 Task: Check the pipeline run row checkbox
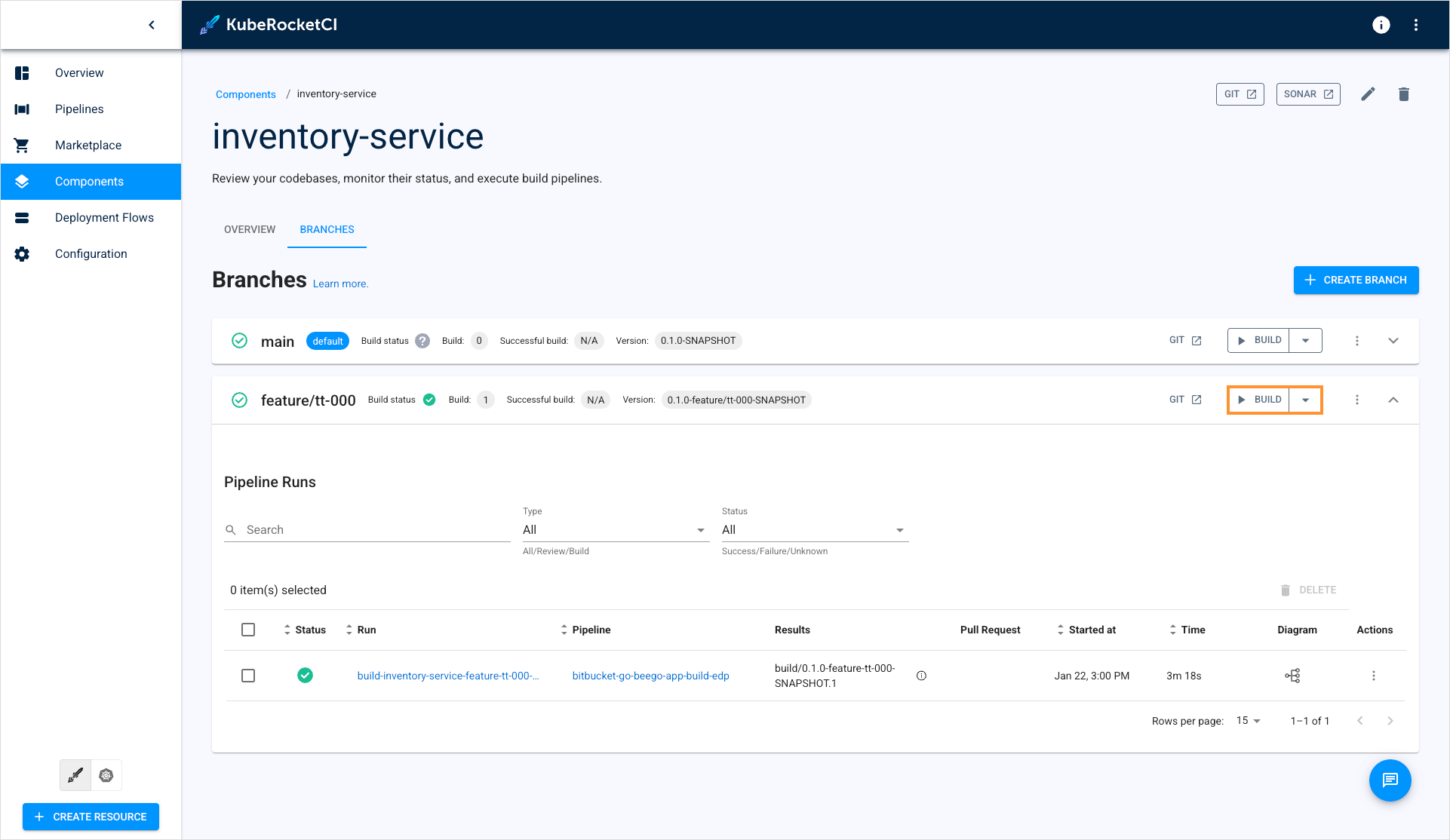click(248, 675)
